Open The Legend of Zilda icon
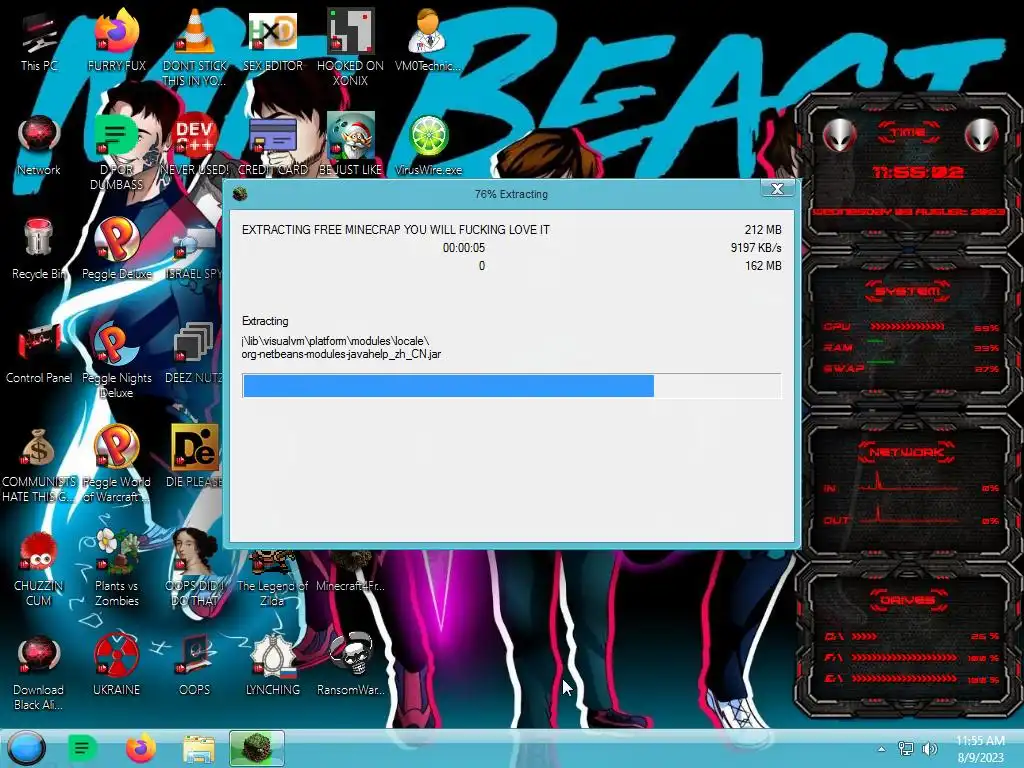The width and height of the screenshot is (1024, 768). pos(272,579)
